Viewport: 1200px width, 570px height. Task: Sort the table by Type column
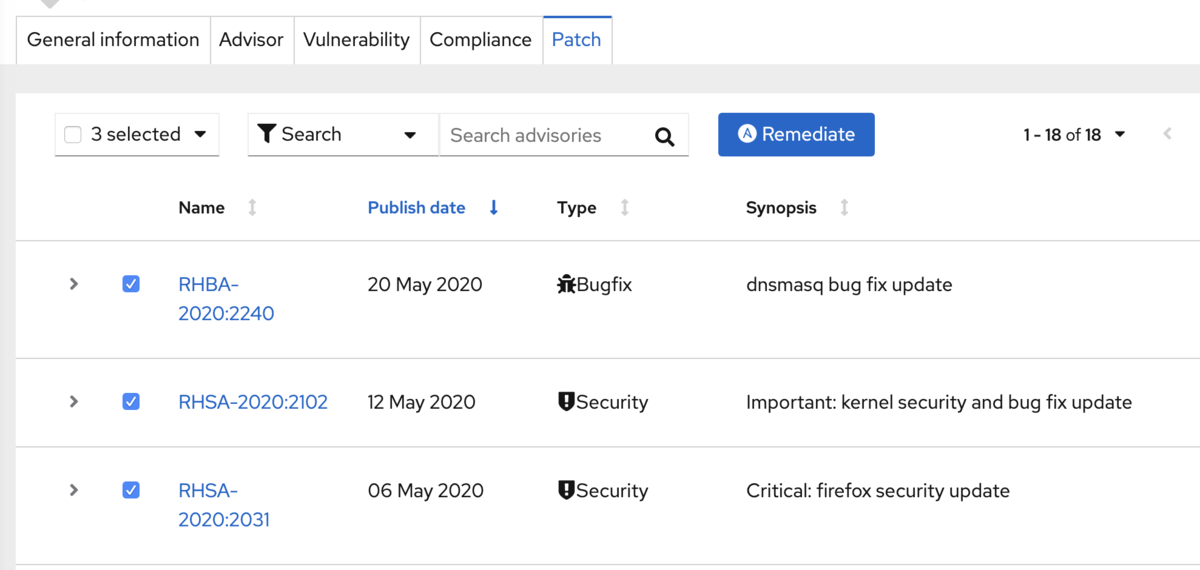coord(625,208)
